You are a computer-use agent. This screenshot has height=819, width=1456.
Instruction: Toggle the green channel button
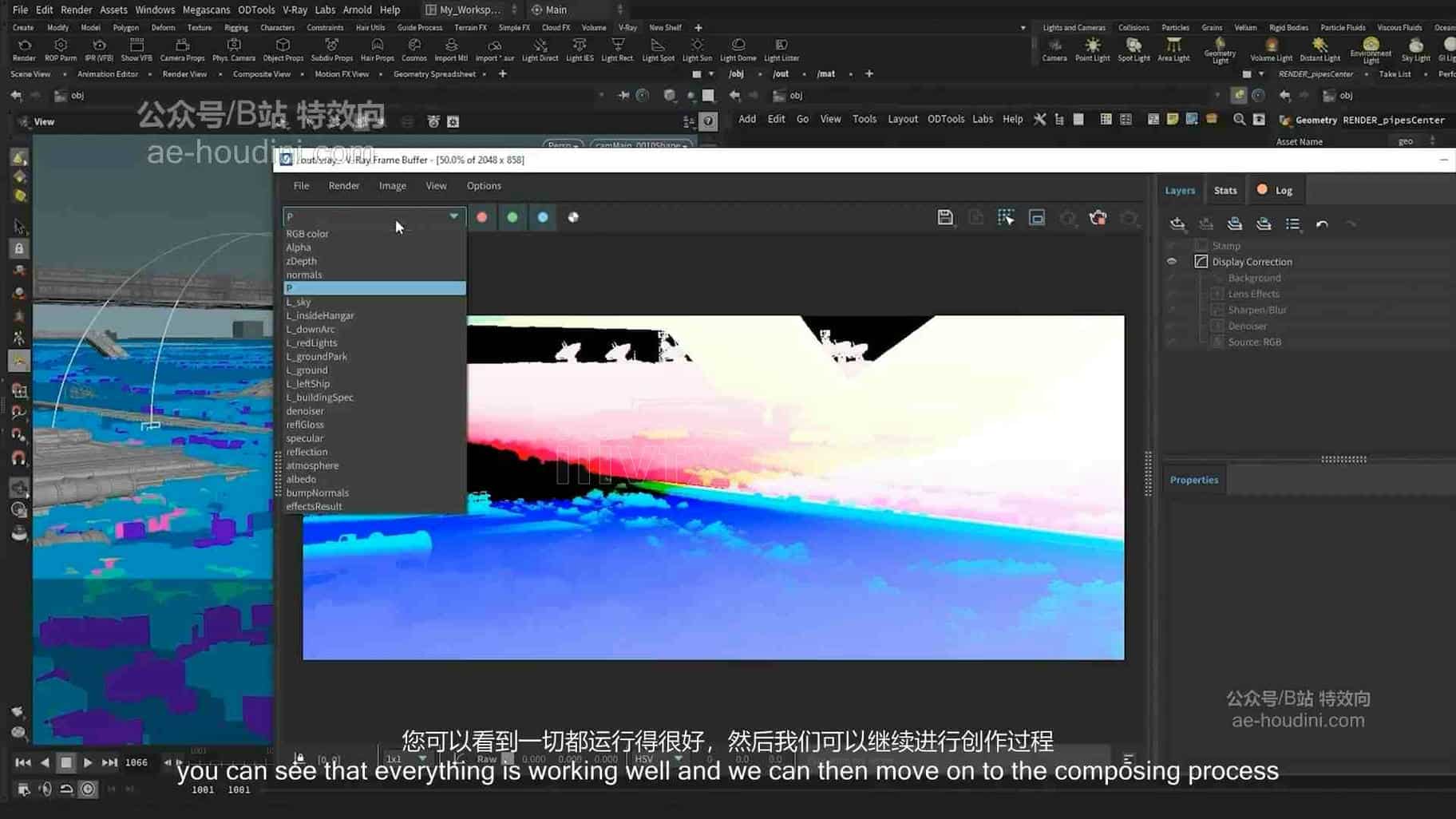512,217
